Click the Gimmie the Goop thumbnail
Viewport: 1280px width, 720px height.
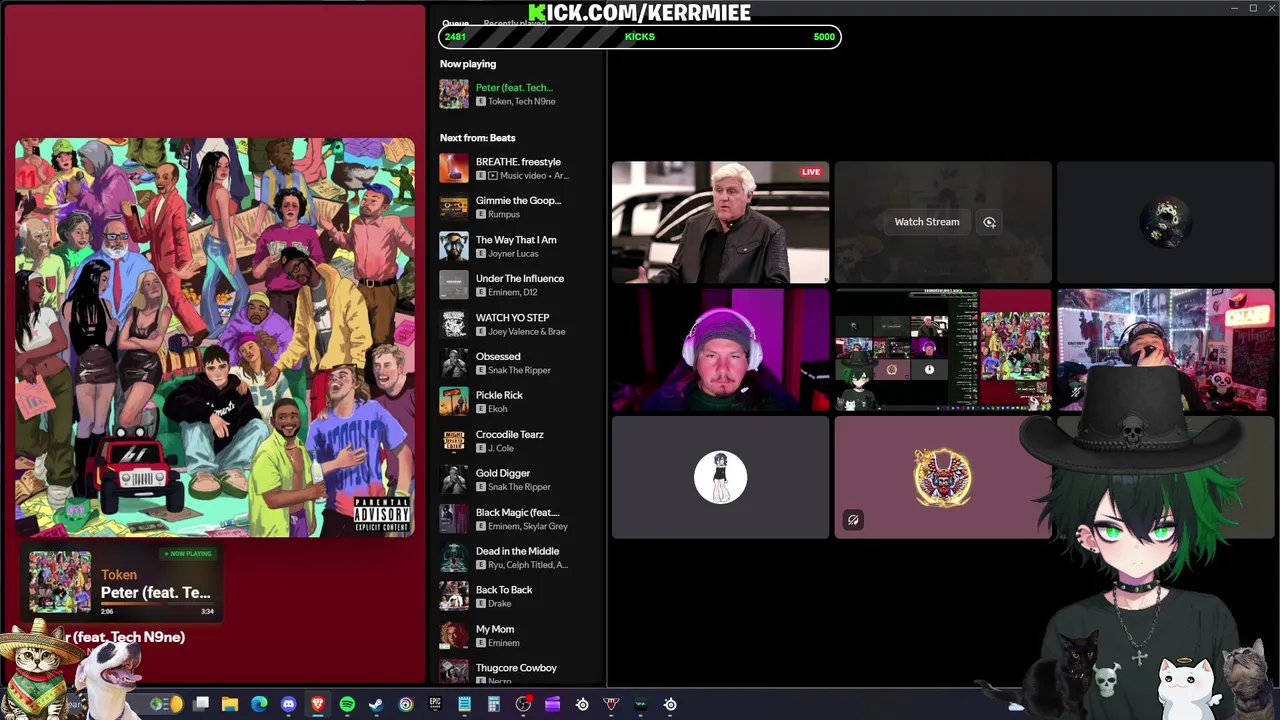tap(454, 207)
